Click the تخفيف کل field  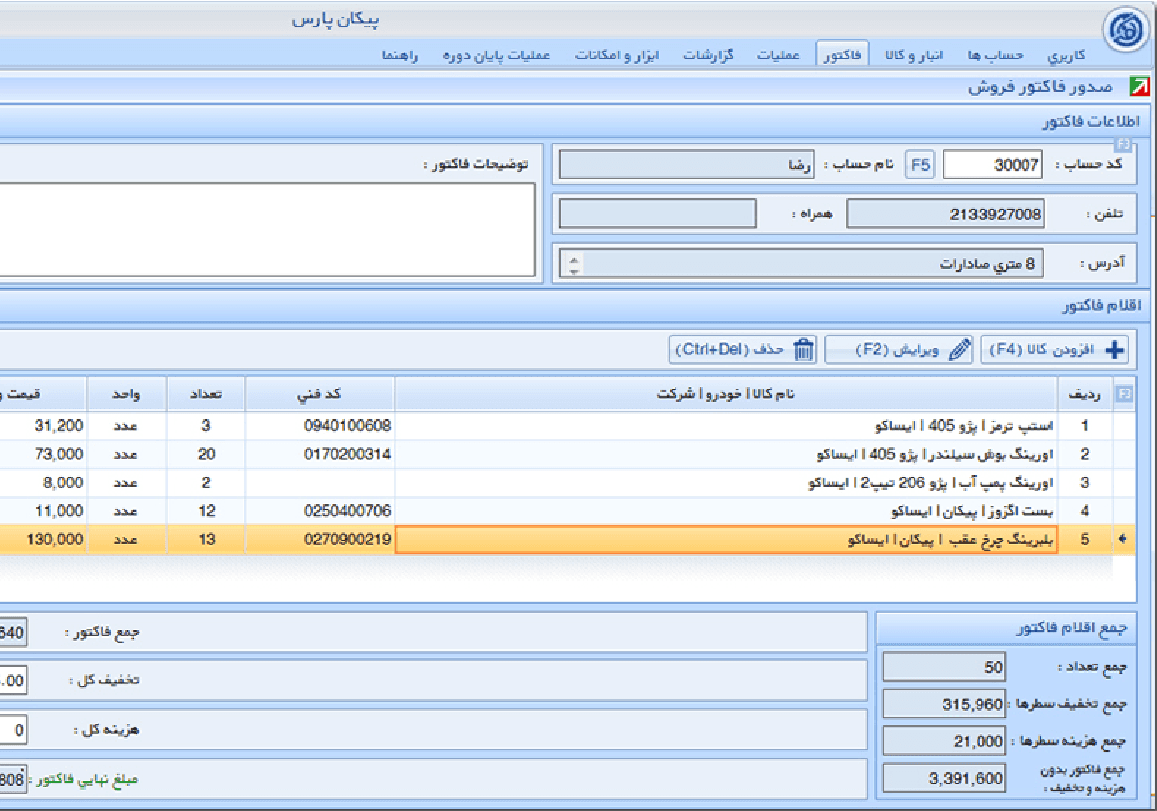point(13,680)
